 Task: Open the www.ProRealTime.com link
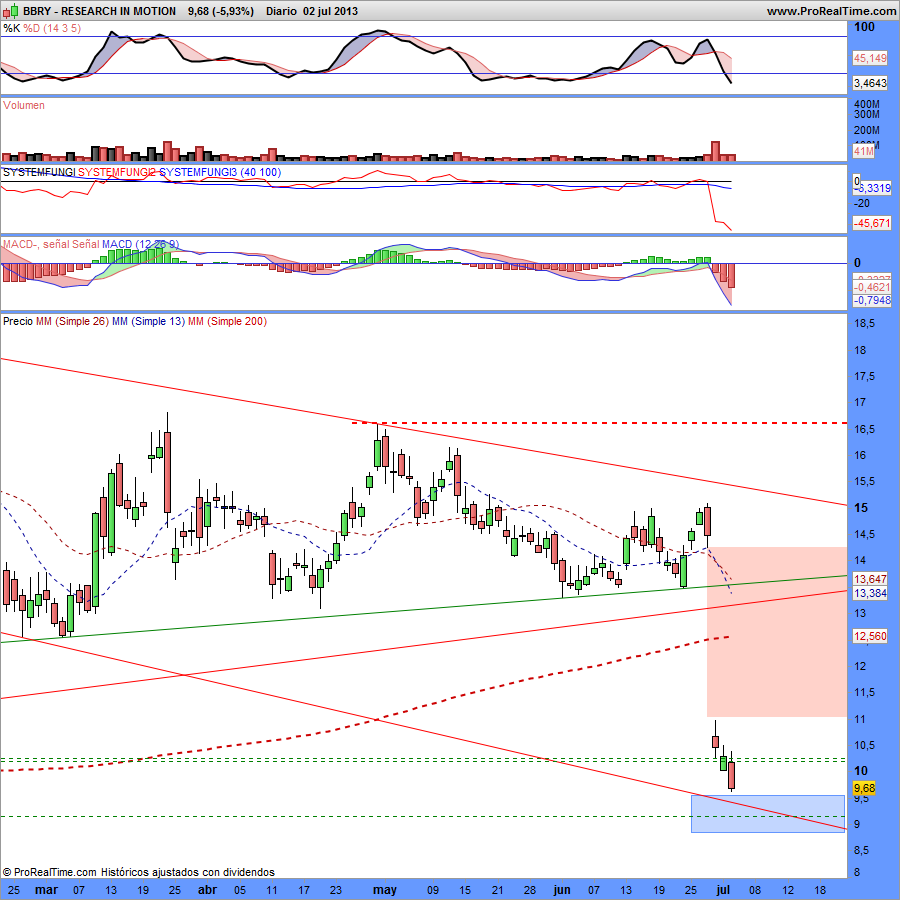click(x=831, y=11)
